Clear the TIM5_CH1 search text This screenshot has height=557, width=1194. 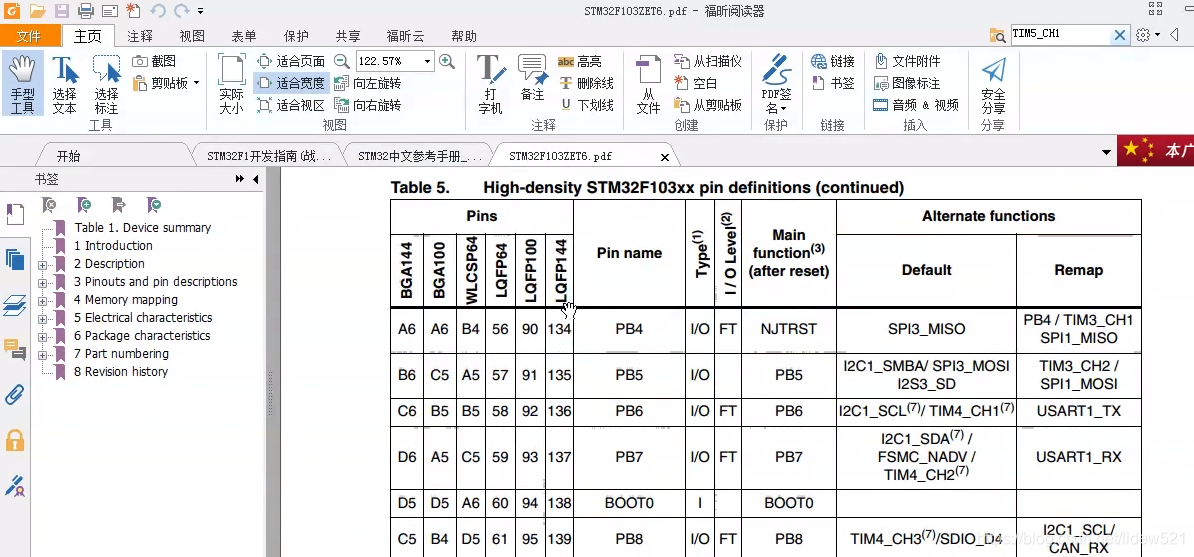(1119, 34)
